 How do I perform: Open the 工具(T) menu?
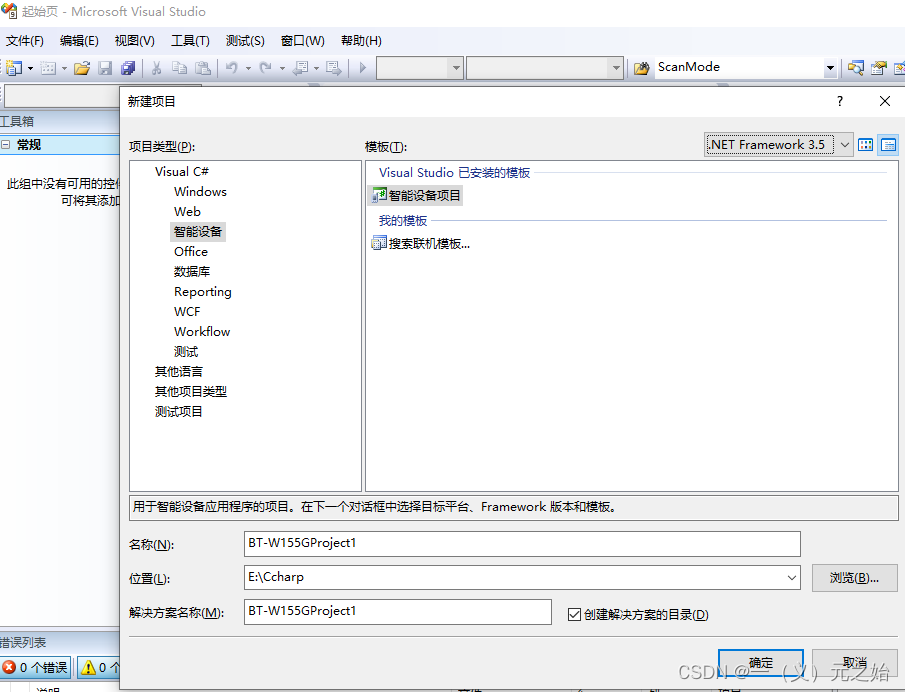point(190,41)
